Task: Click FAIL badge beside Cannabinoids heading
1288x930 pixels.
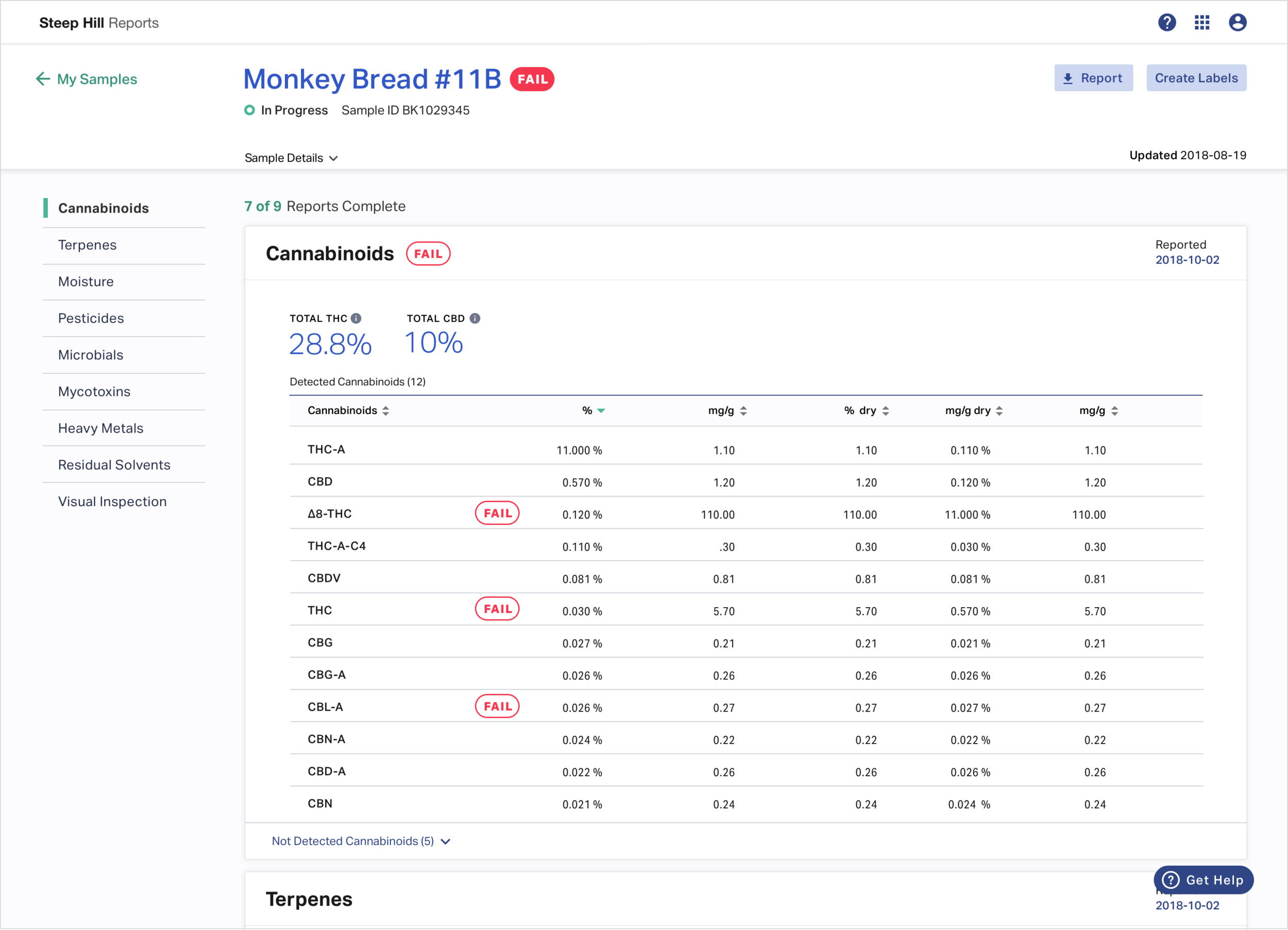Action: tap(428, 254)
